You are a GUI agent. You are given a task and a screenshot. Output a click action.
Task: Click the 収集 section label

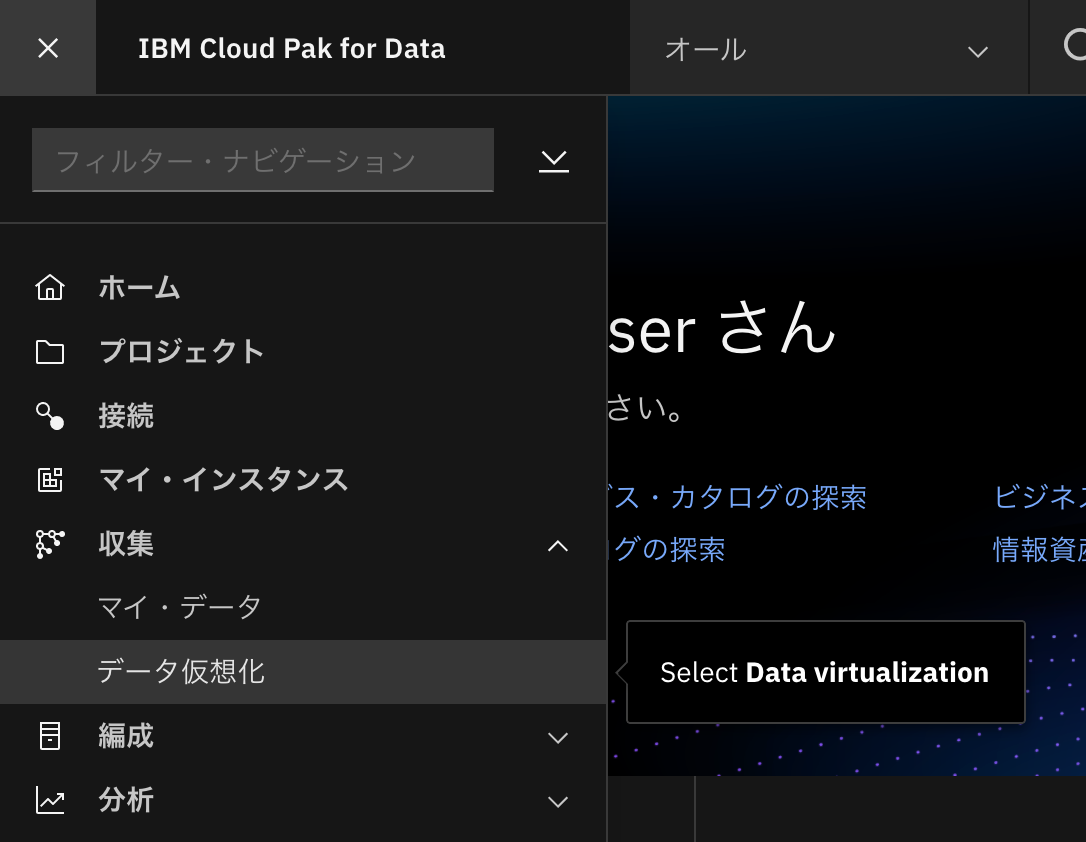(125, 544)
